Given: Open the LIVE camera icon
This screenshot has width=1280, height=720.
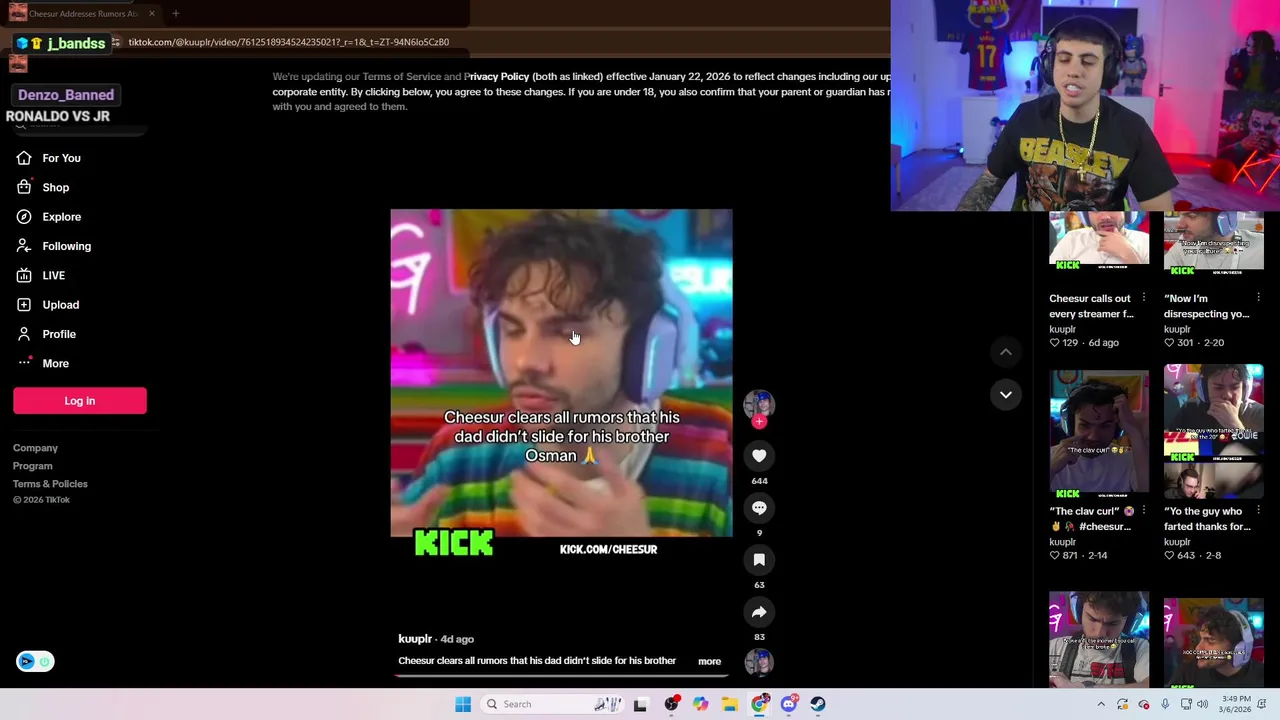Looking at the screenshot, I should pyautogui.click(x=24, y=275).
